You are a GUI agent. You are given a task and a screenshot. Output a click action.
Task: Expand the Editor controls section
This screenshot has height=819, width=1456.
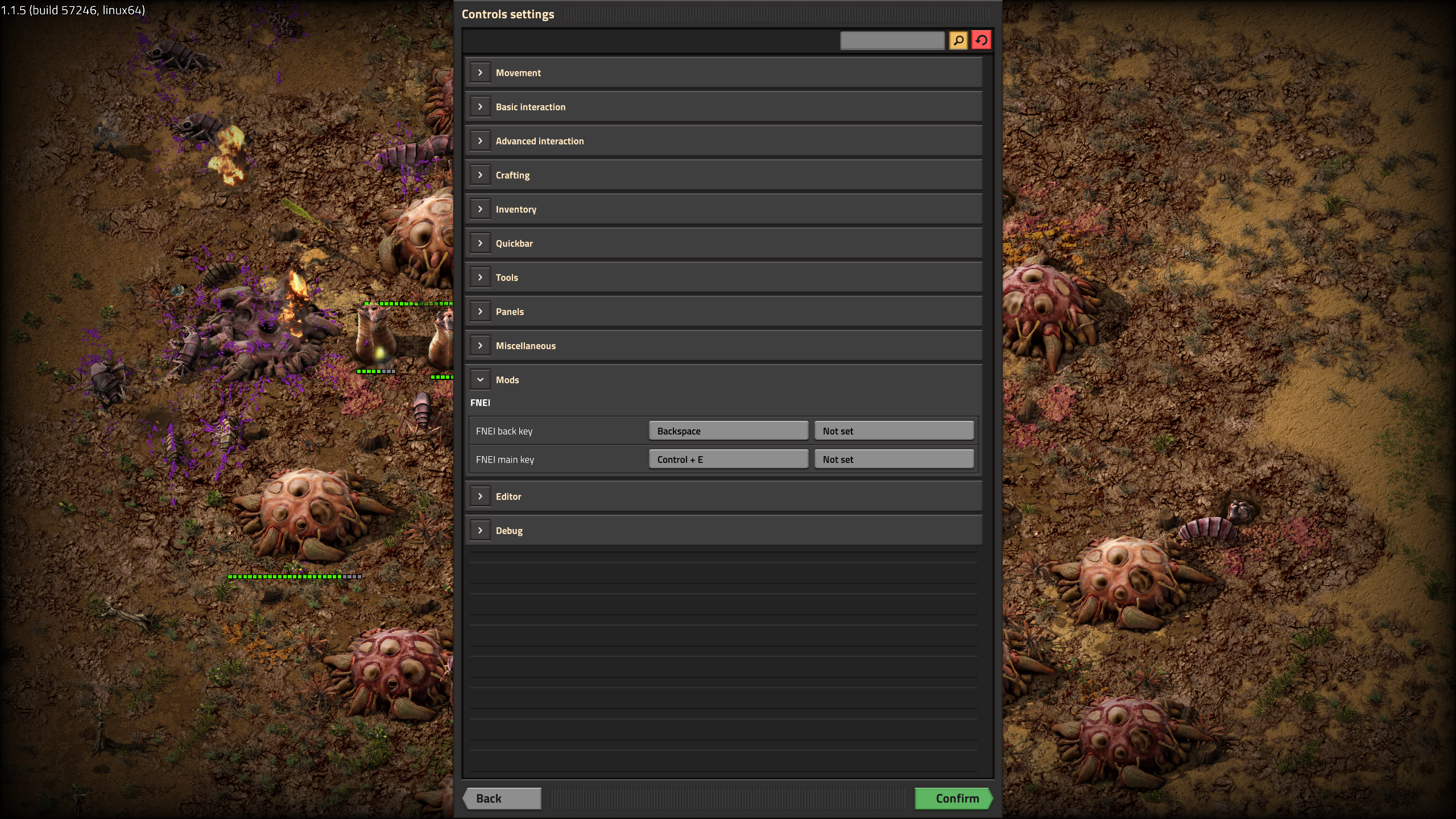480,497
